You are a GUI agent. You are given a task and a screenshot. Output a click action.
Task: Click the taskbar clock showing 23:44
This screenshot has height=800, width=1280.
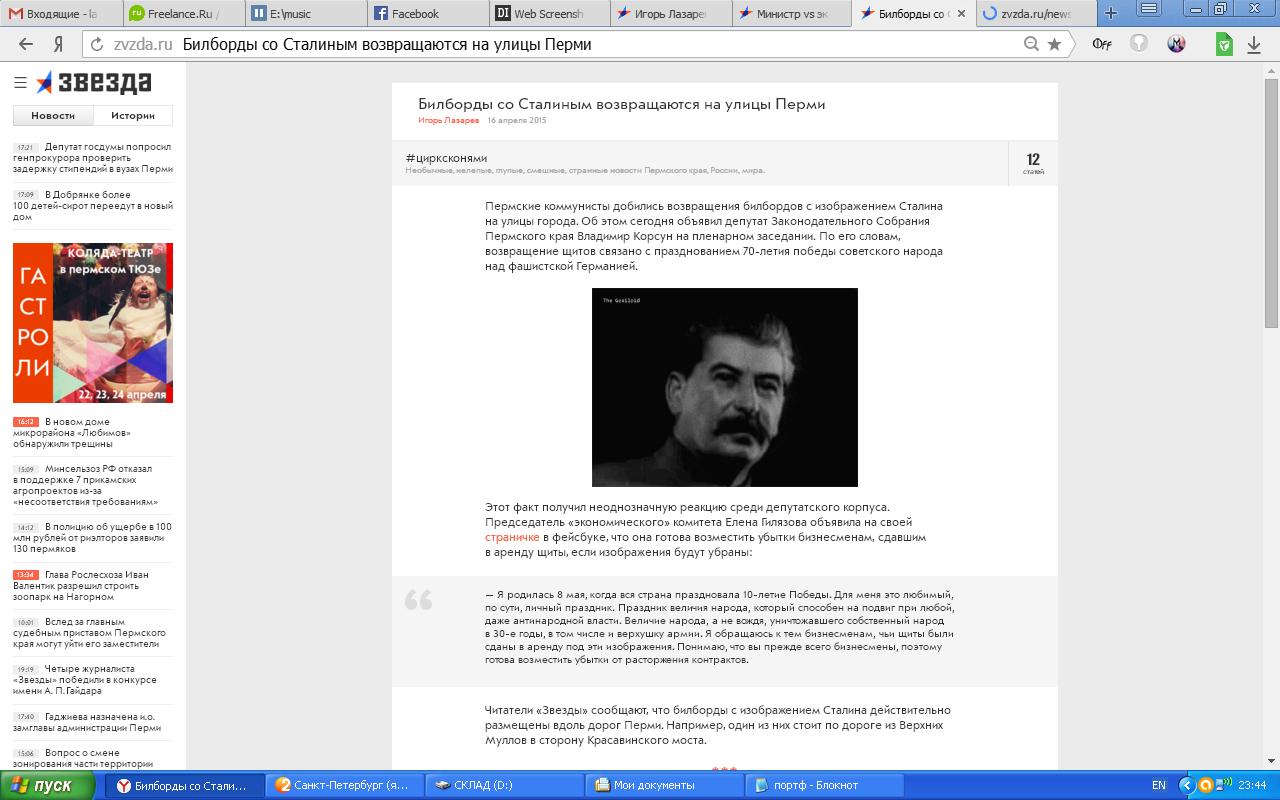tap(1253, 785)
